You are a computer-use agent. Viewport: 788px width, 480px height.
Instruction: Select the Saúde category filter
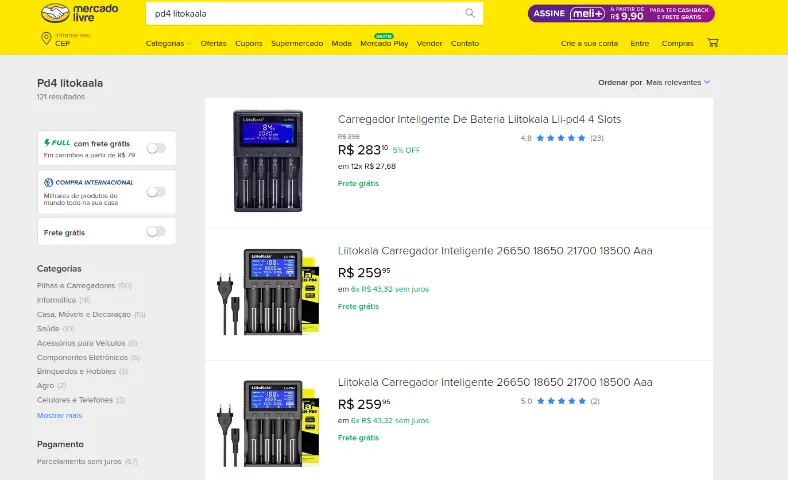pos(55,329)
